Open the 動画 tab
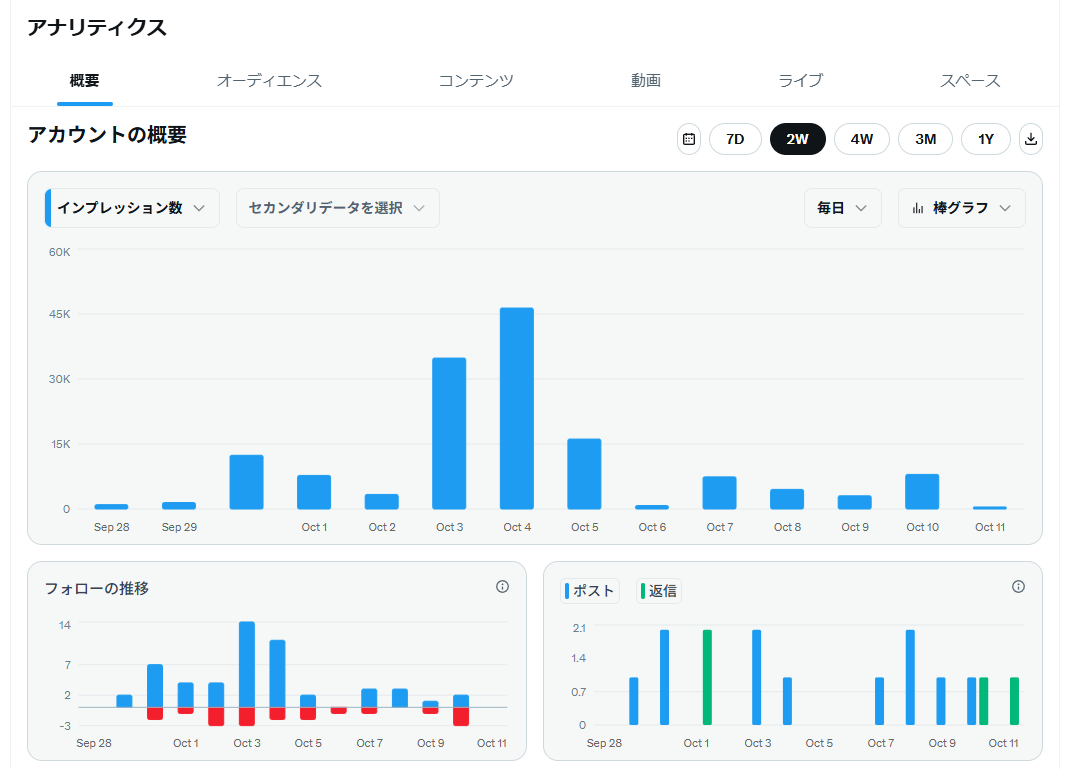Screen dimensions: 1067x769 (x=646, y=81)
